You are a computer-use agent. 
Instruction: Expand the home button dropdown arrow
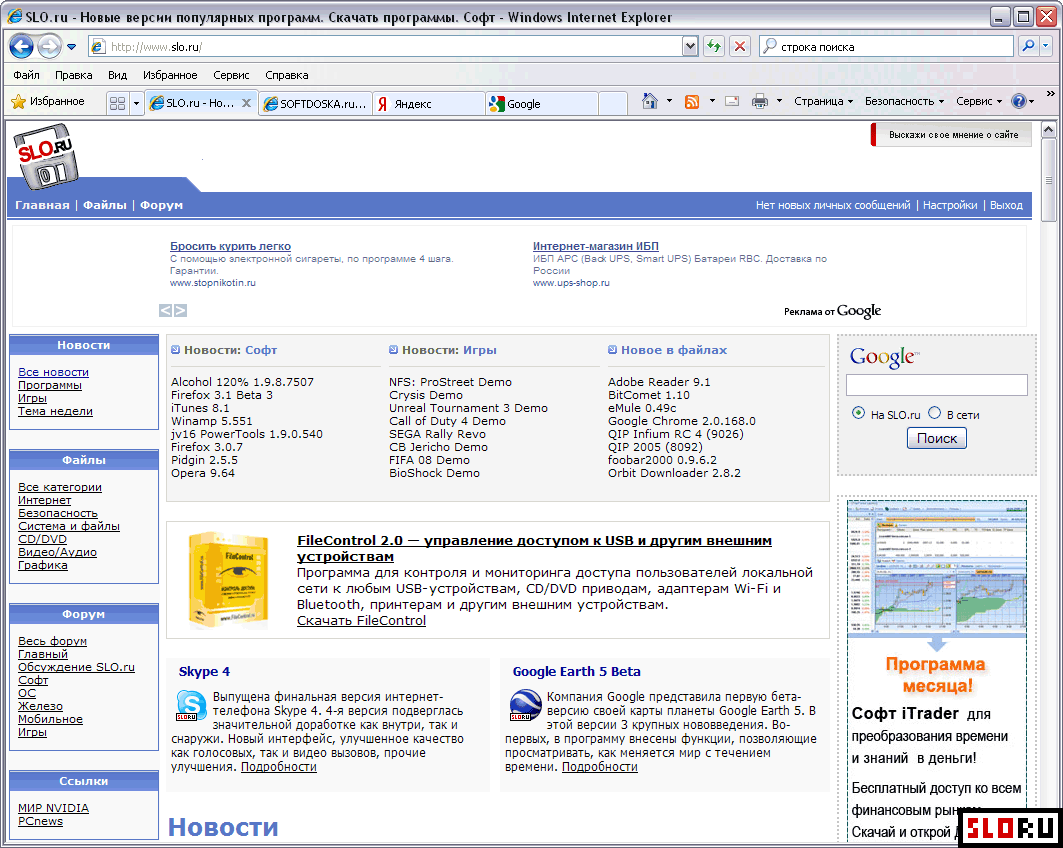(669, 101)
